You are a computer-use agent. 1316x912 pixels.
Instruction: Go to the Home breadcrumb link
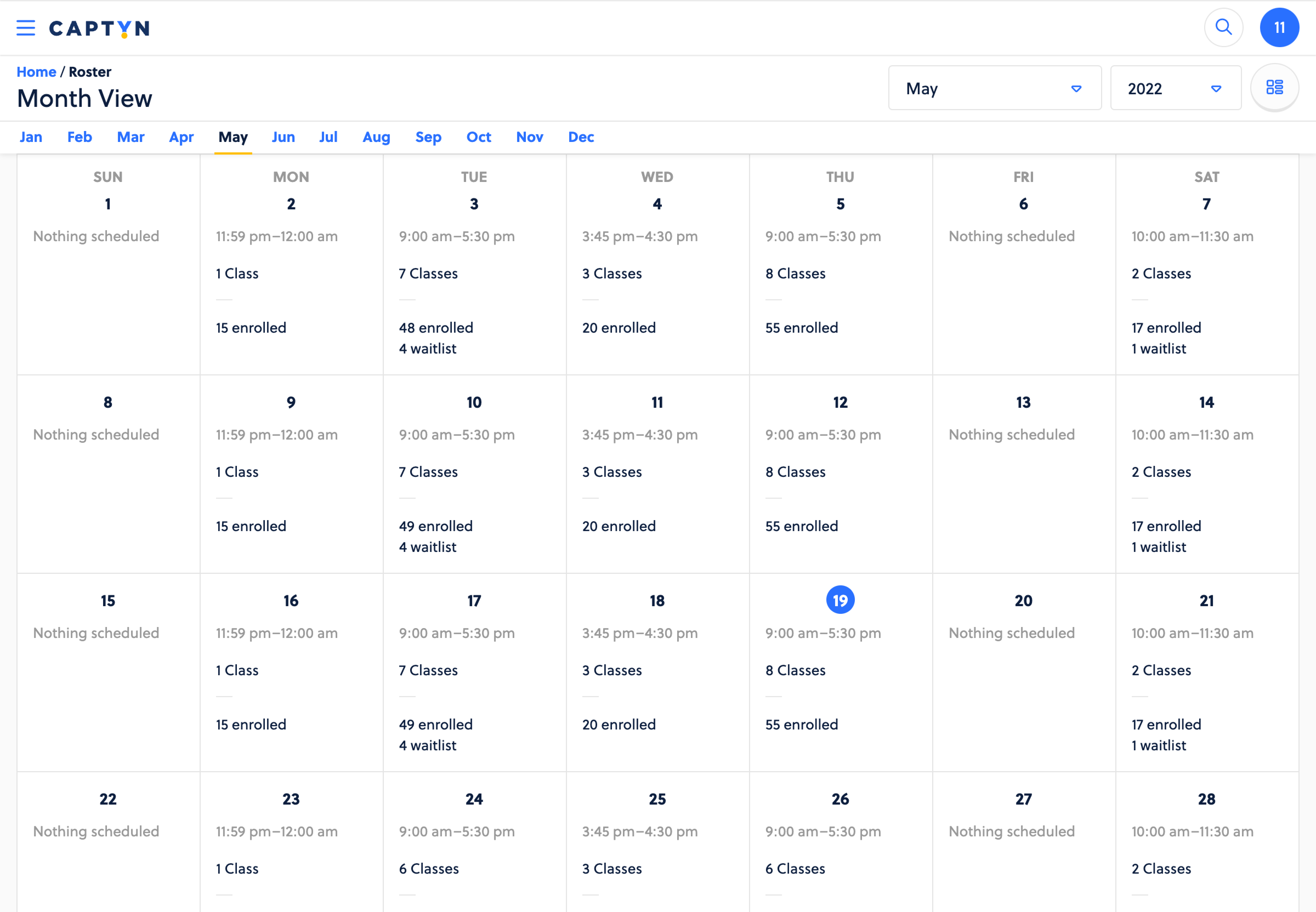pyautogui.click(x=36, y=72)
